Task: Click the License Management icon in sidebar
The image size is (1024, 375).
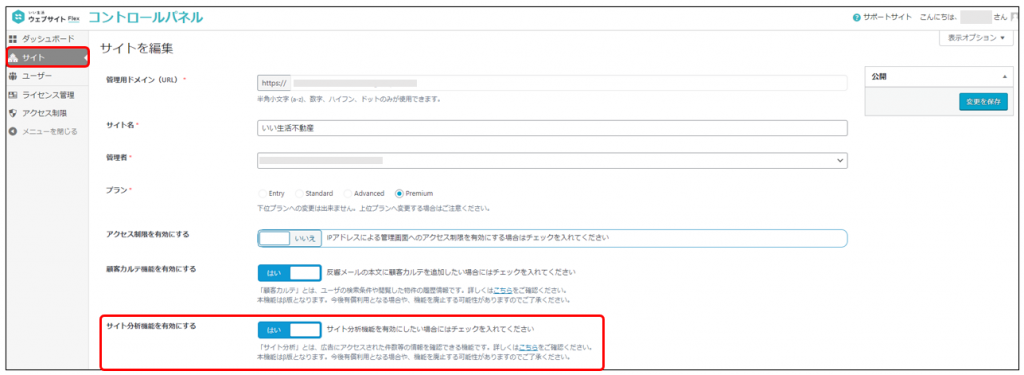Action: 12,95
